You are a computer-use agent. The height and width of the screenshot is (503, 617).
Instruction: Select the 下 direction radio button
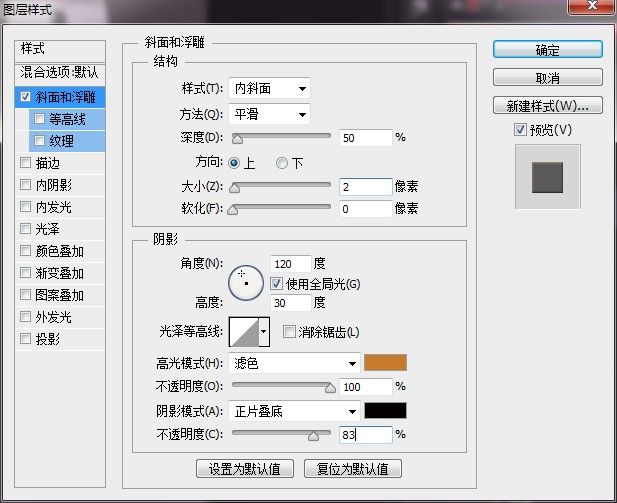(x=282, y=163)
